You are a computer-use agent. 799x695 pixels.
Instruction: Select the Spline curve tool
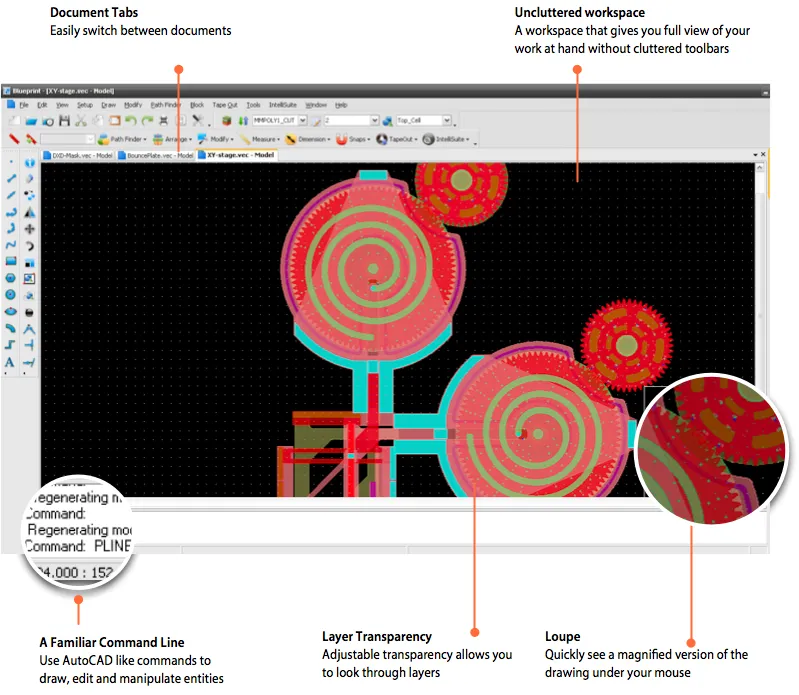click(x=11, y=245)
